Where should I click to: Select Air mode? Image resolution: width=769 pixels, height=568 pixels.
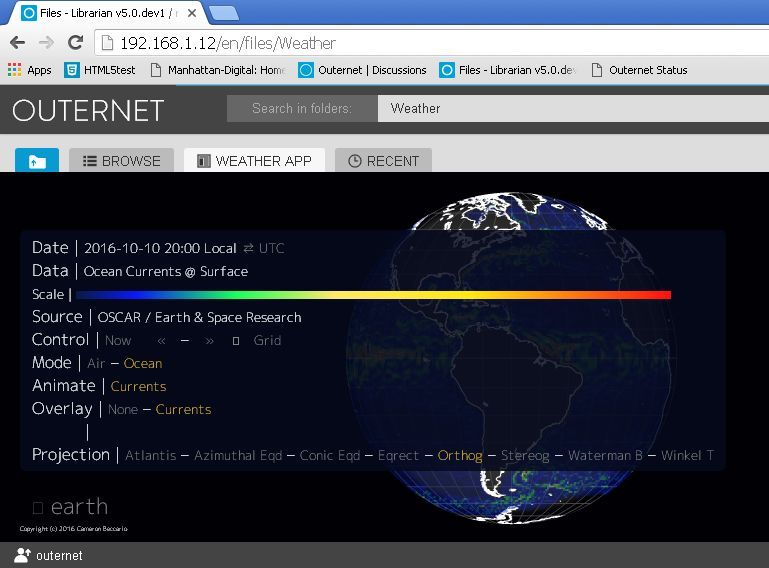[96, 363]
